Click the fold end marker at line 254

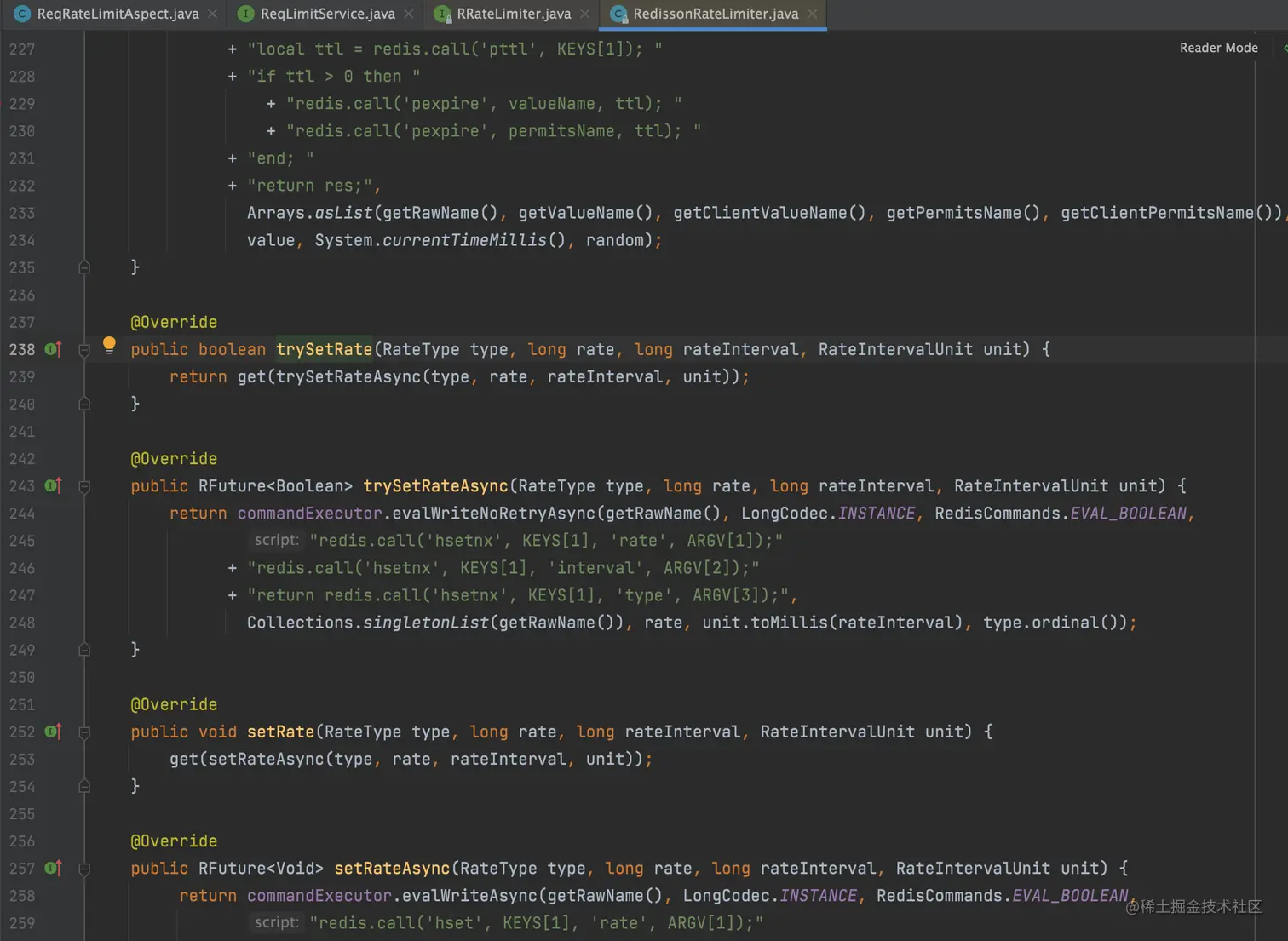click(84, 787)
